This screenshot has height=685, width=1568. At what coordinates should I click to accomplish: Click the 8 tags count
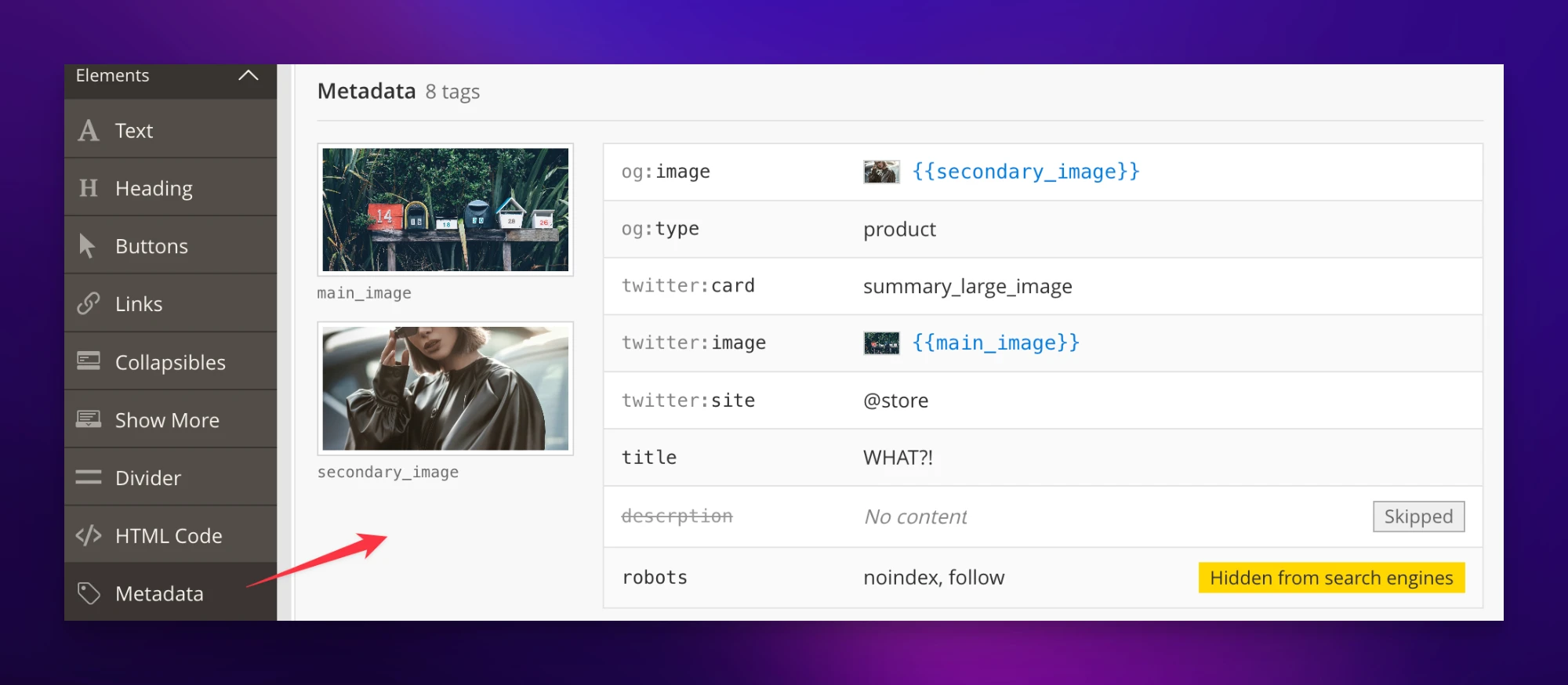coord(452,92)
